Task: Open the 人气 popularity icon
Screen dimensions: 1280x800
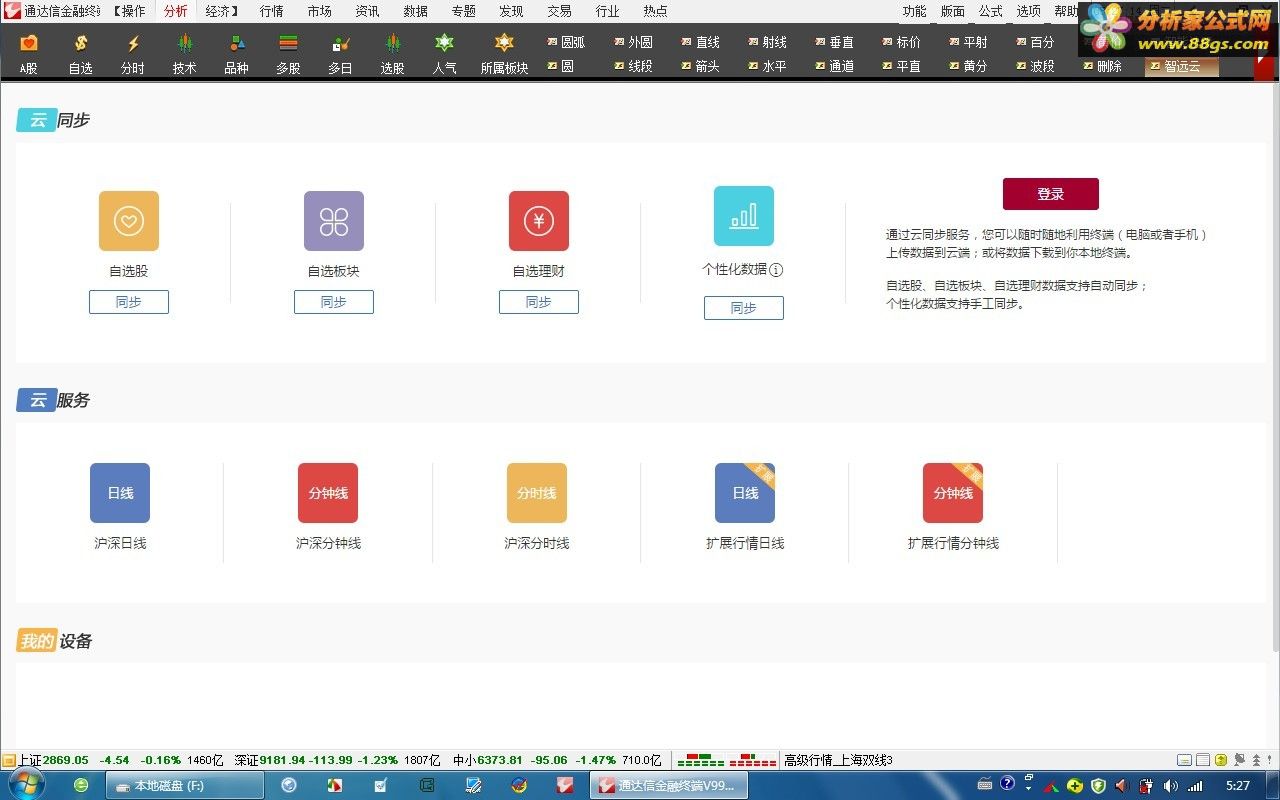Action: coord(445,54)
